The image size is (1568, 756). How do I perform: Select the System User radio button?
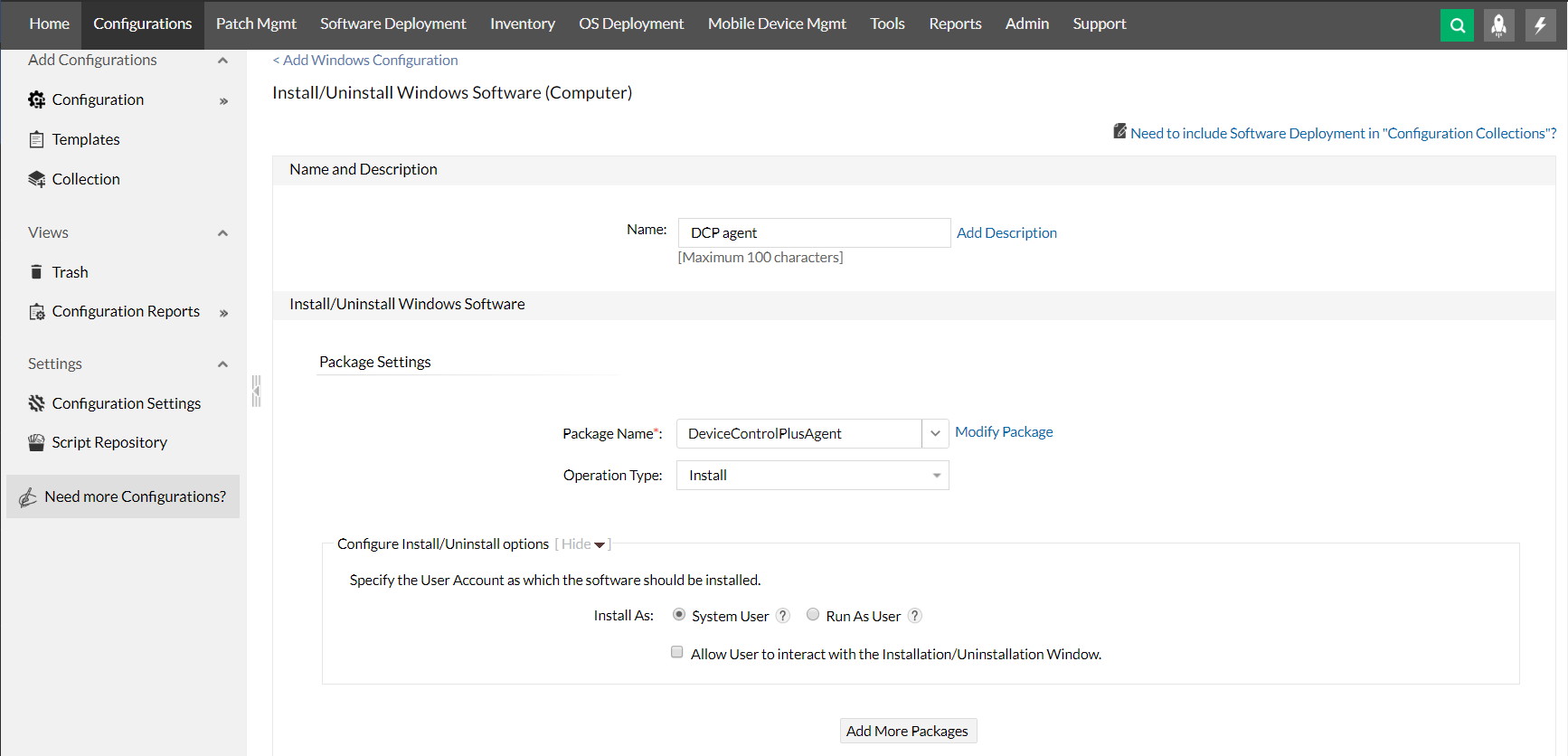[679, 615]
